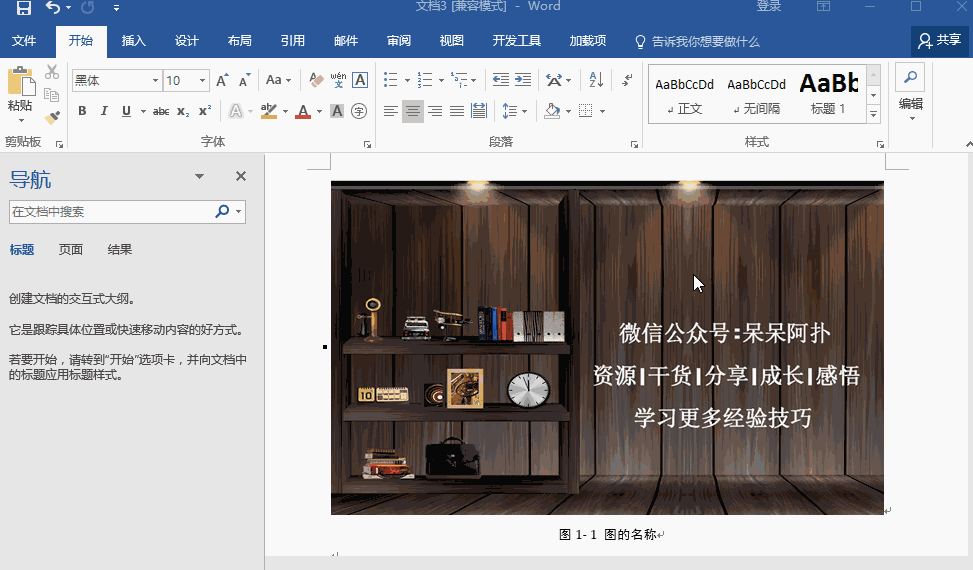Sort paragraphs A to Z icon
Image resolution: width=973 pixels, height=570 pixels.
point(596,80)
